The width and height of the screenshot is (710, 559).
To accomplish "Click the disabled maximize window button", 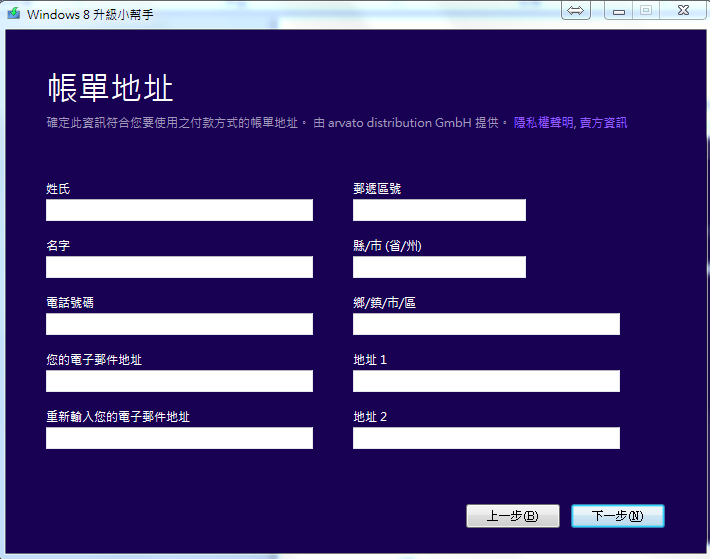I will pyautogui.click(x=646, y=10).
